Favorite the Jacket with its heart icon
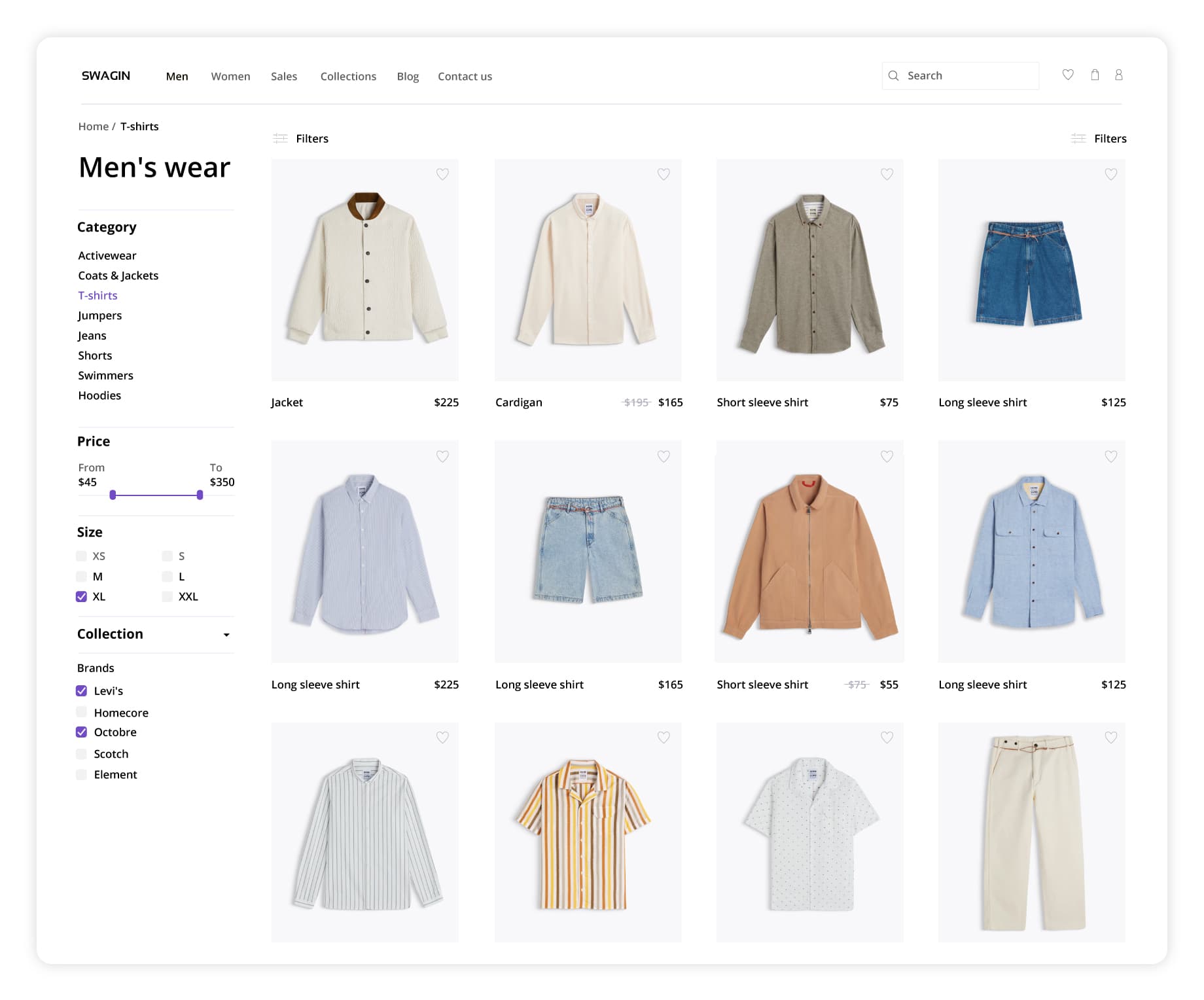Screen dimensions: 1204x1000 point(442,174)
